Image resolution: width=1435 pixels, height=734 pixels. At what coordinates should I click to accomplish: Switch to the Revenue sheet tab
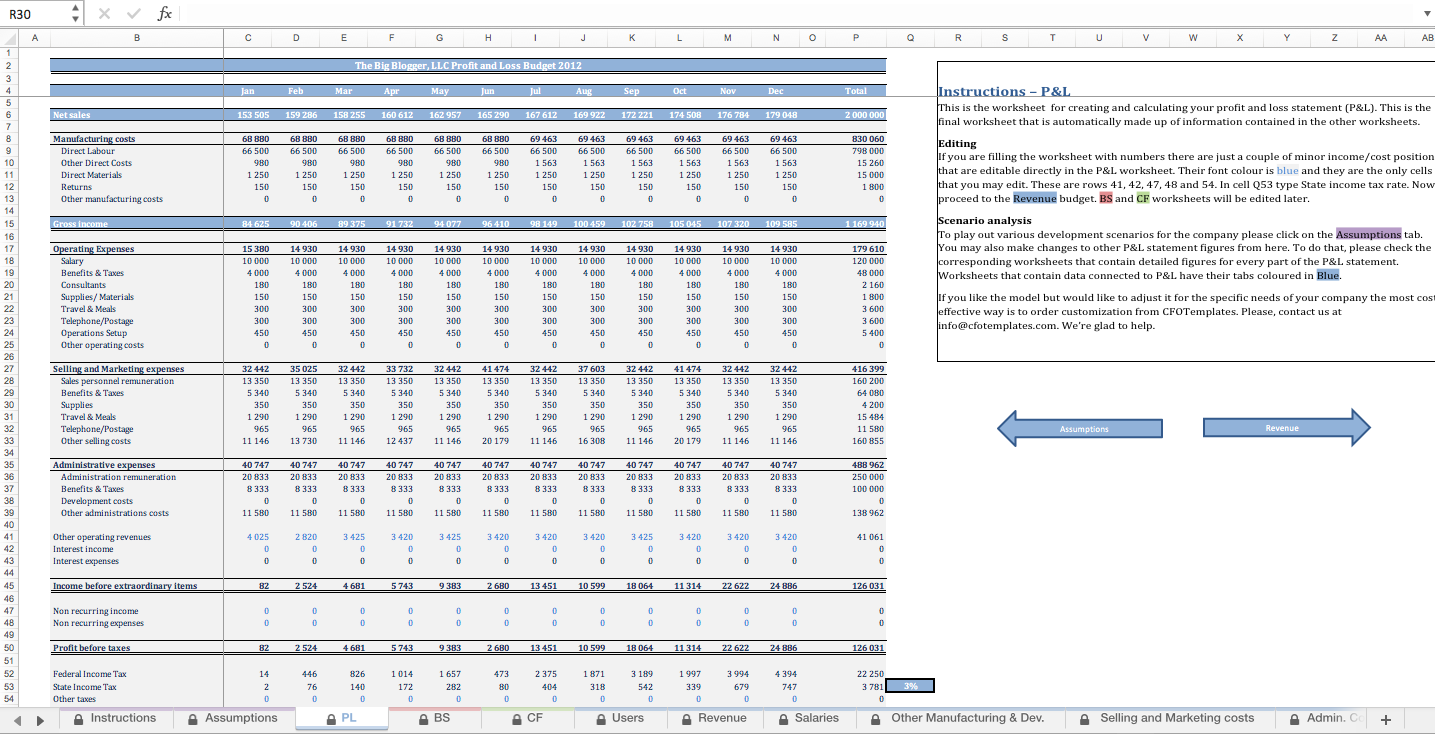[x=715, y=718]
